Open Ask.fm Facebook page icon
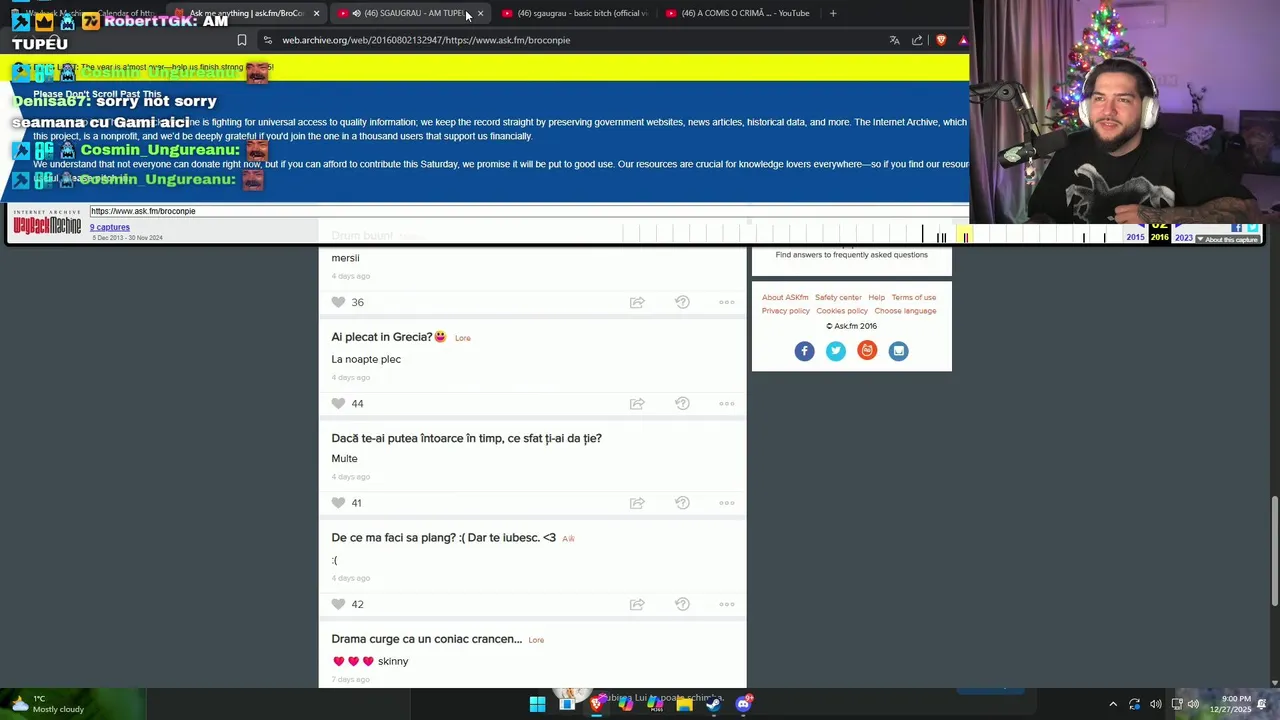The height and width of the screenshot is (720, 1280). (804, 351)
